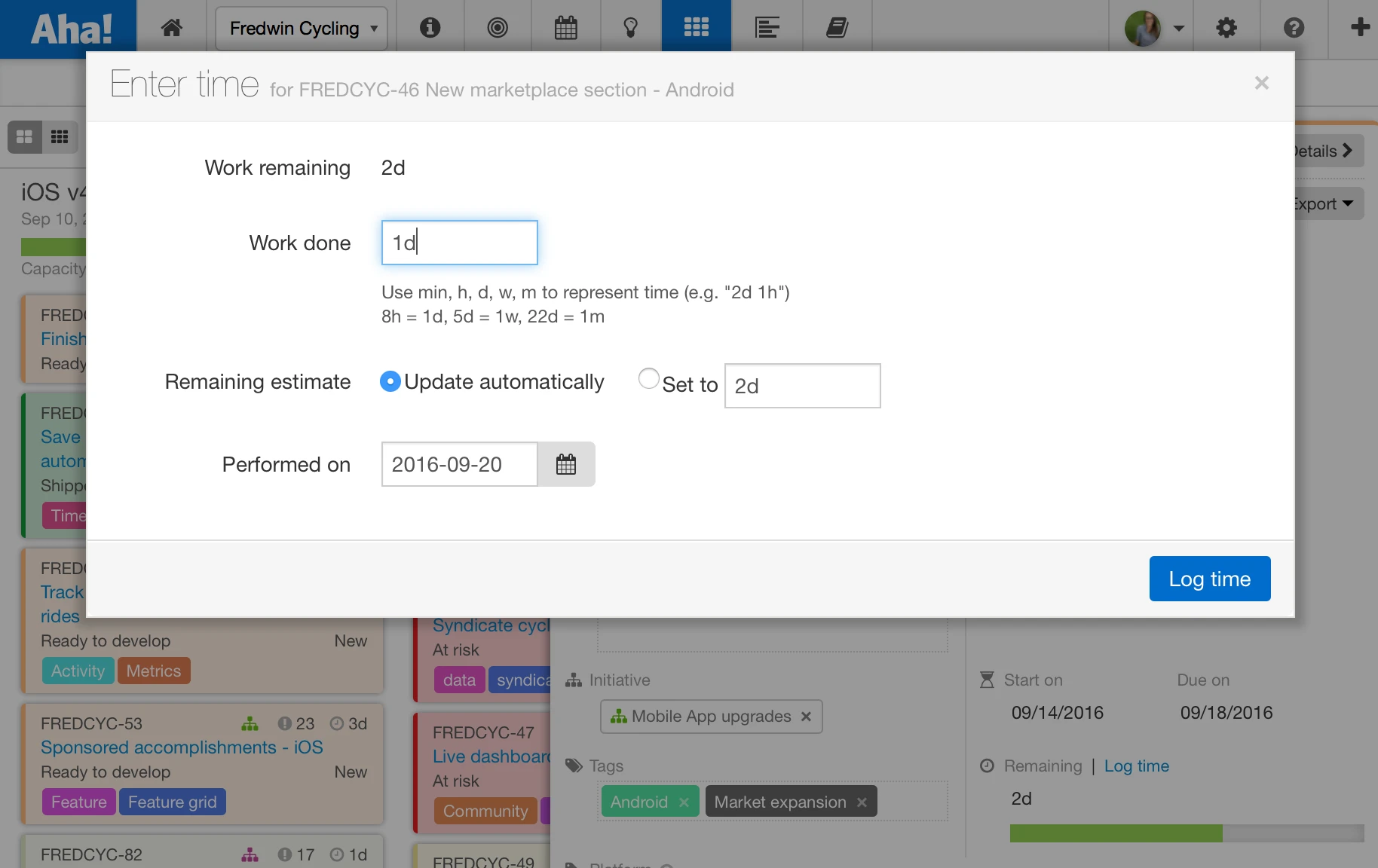Open the Releases calendar icon
The height and width of the screenshot is (868, 1378).
coord(565,28)
